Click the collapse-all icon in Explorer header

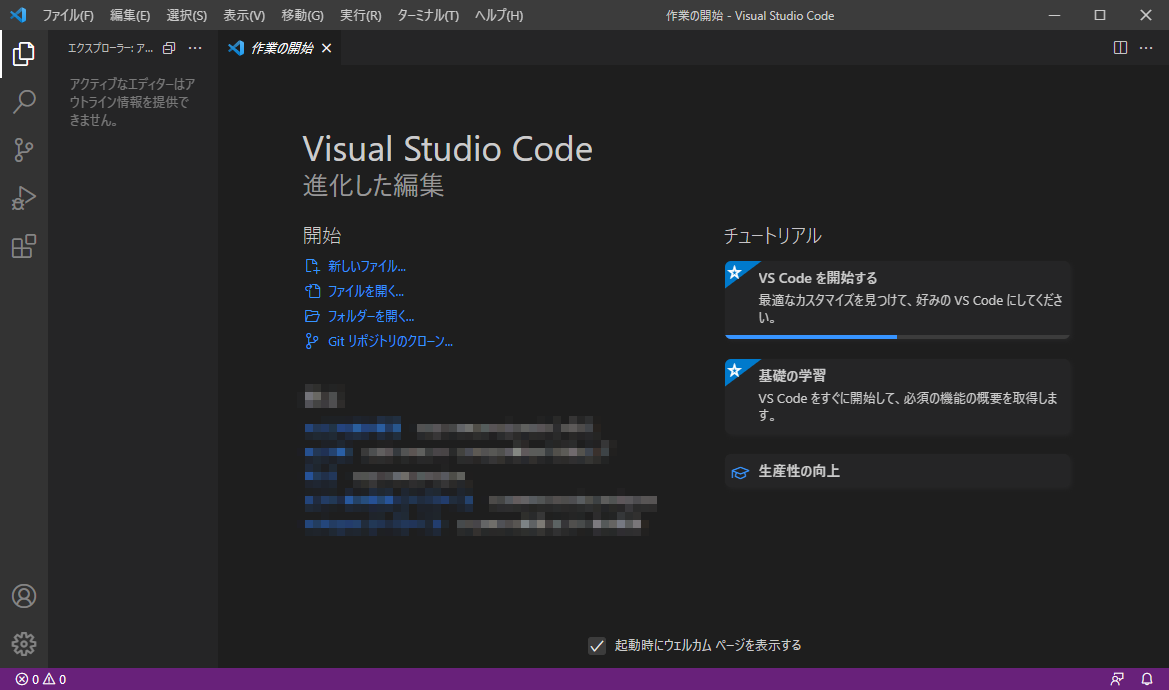click(169, 48)
